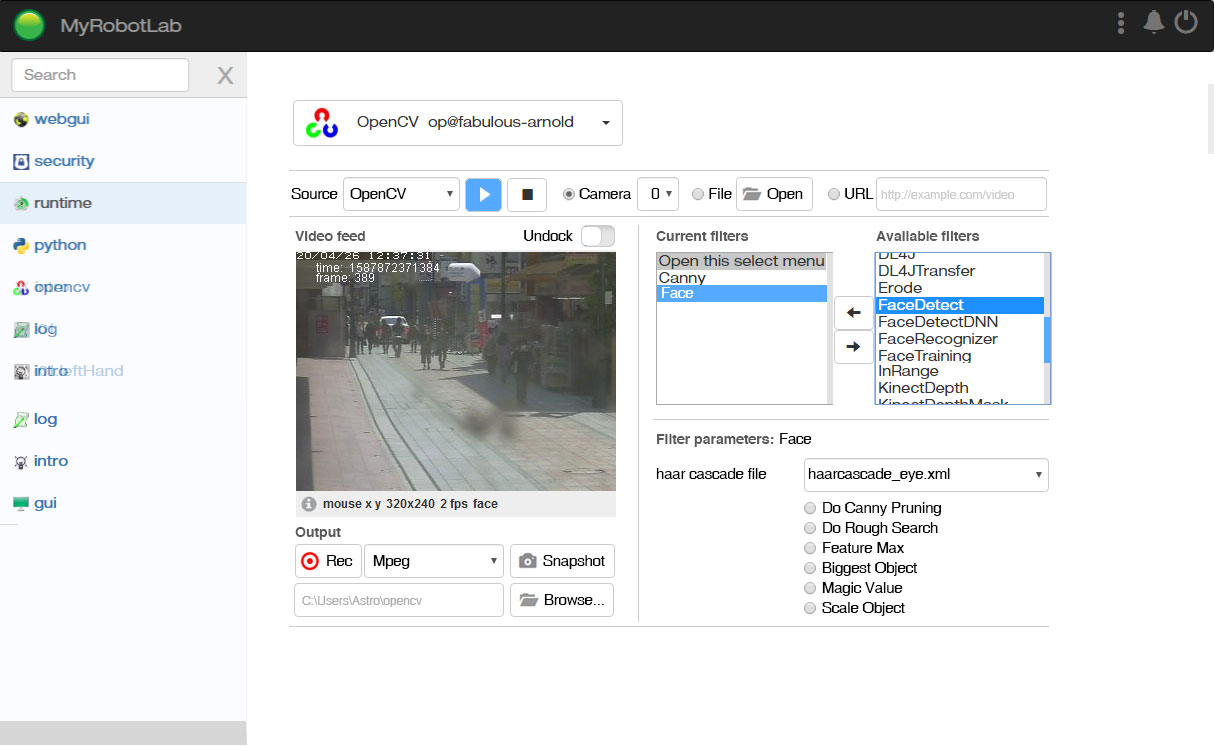Select Canny in Current filters
This screenshot has width=1214, height=746.
(742, 278)
